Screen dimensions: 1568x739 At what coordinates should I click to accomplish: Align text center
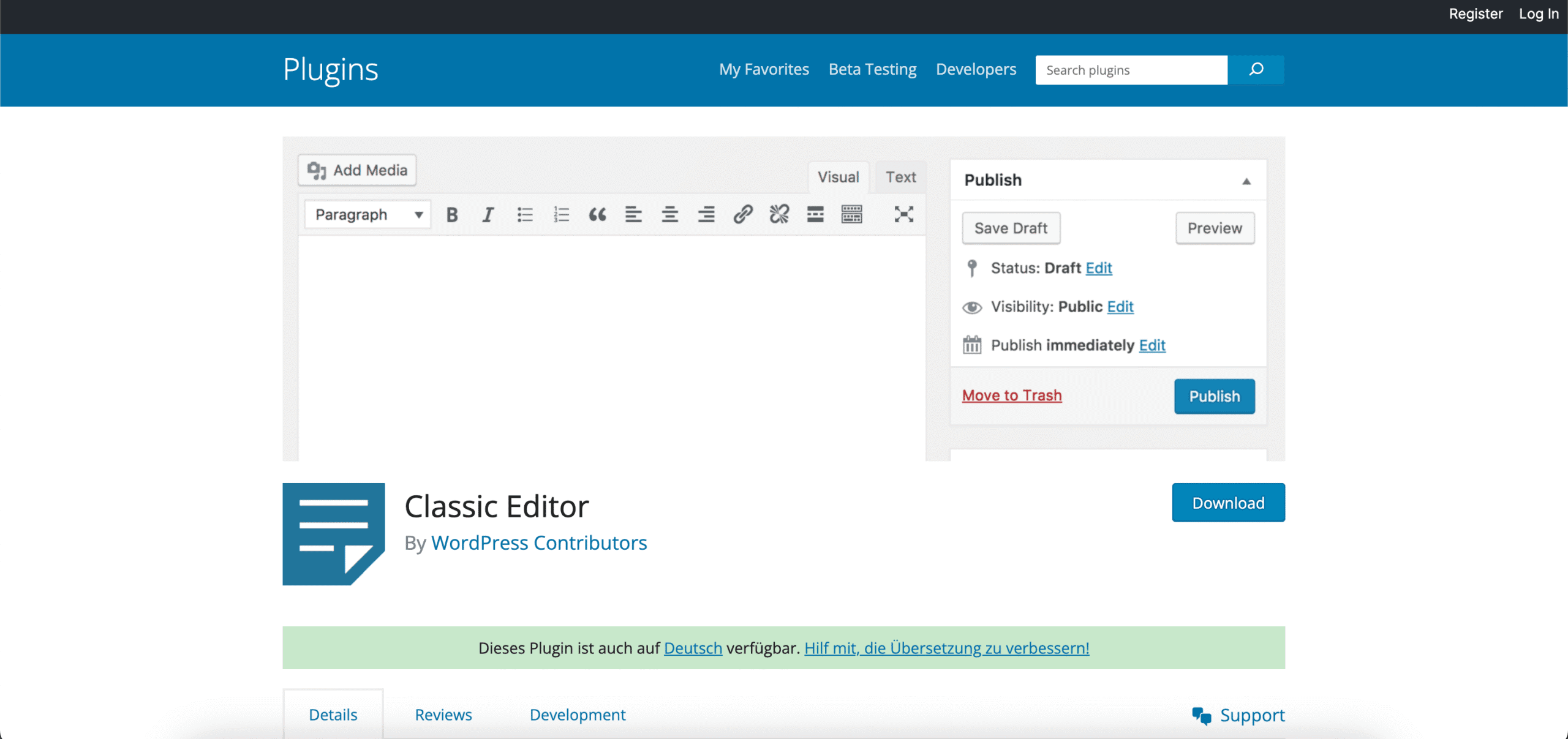click(669, 214)
